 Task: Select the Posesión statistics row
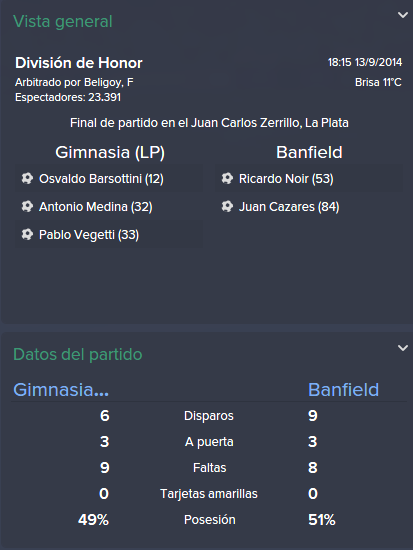coord(209,519)
